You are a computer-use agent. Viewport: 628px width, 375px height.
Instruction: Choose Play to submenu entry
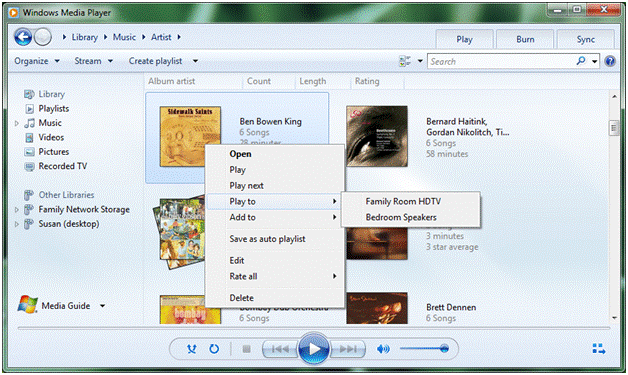(275, 202)
